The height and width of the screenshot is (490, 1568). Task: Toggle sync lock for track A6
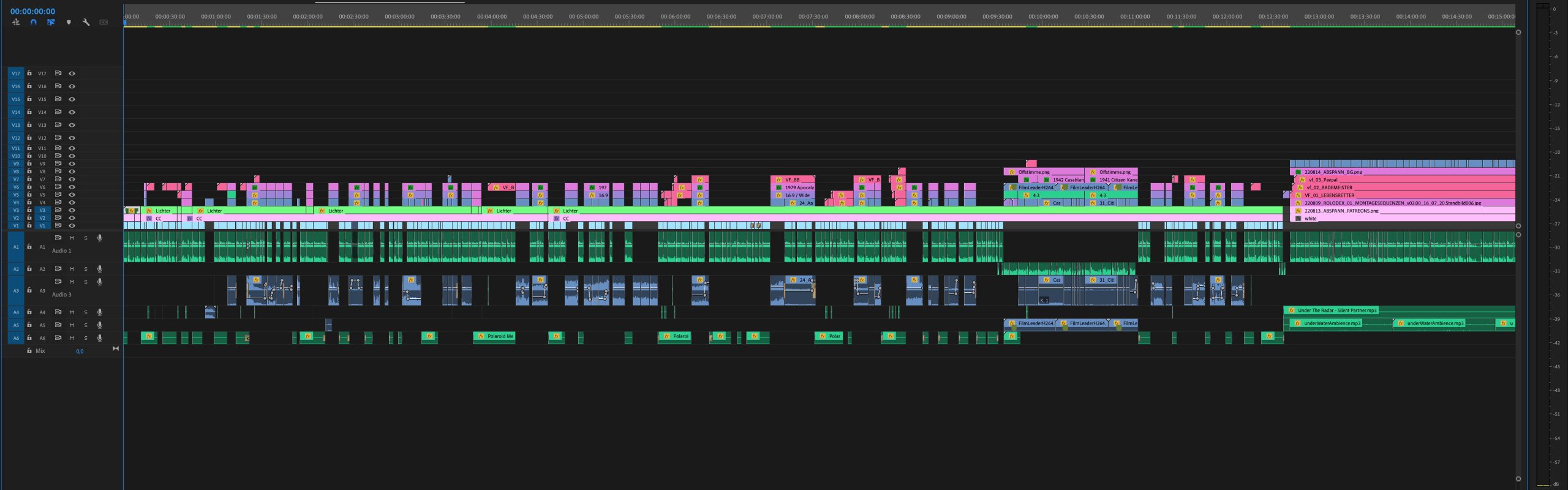58,338
